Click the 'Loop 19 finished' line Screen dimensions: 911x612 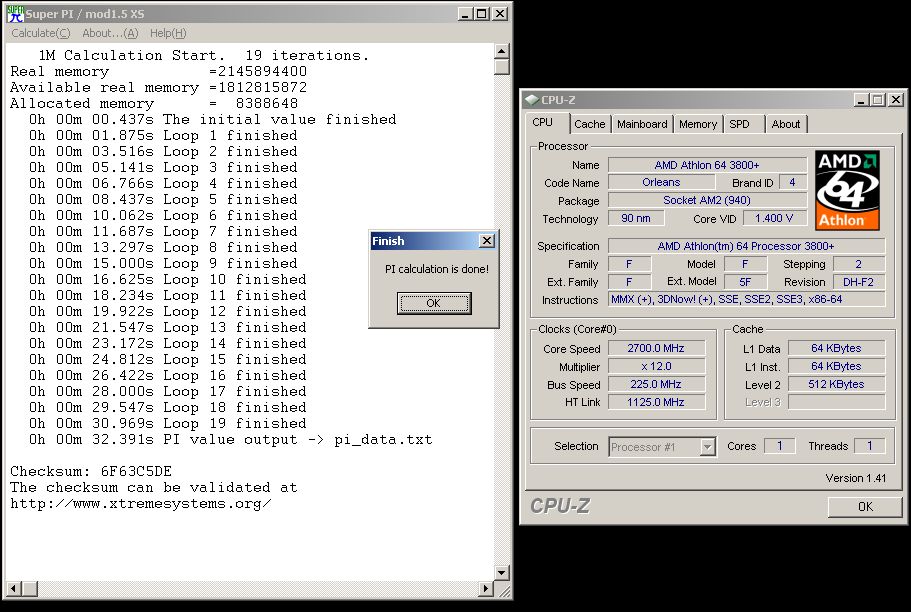pyautogui.click(x=168, y=424)
